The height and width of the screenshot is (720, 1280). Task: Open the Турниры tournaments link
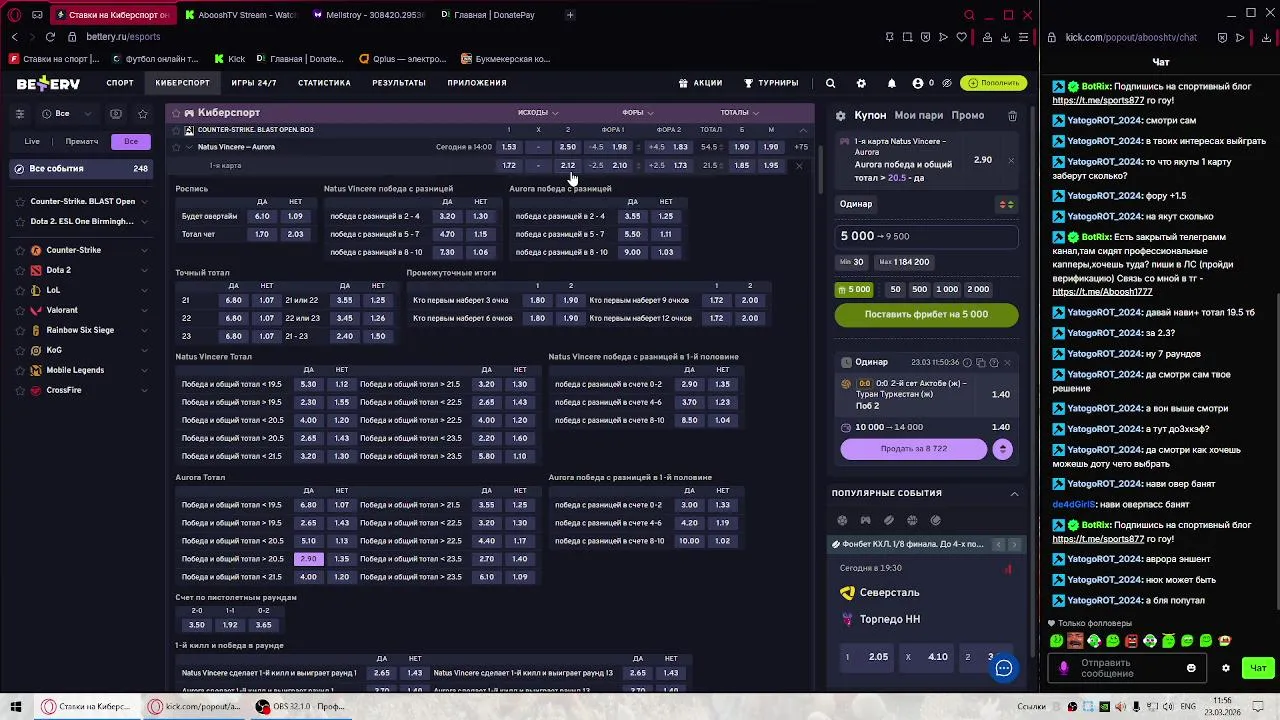click(770, 83)
